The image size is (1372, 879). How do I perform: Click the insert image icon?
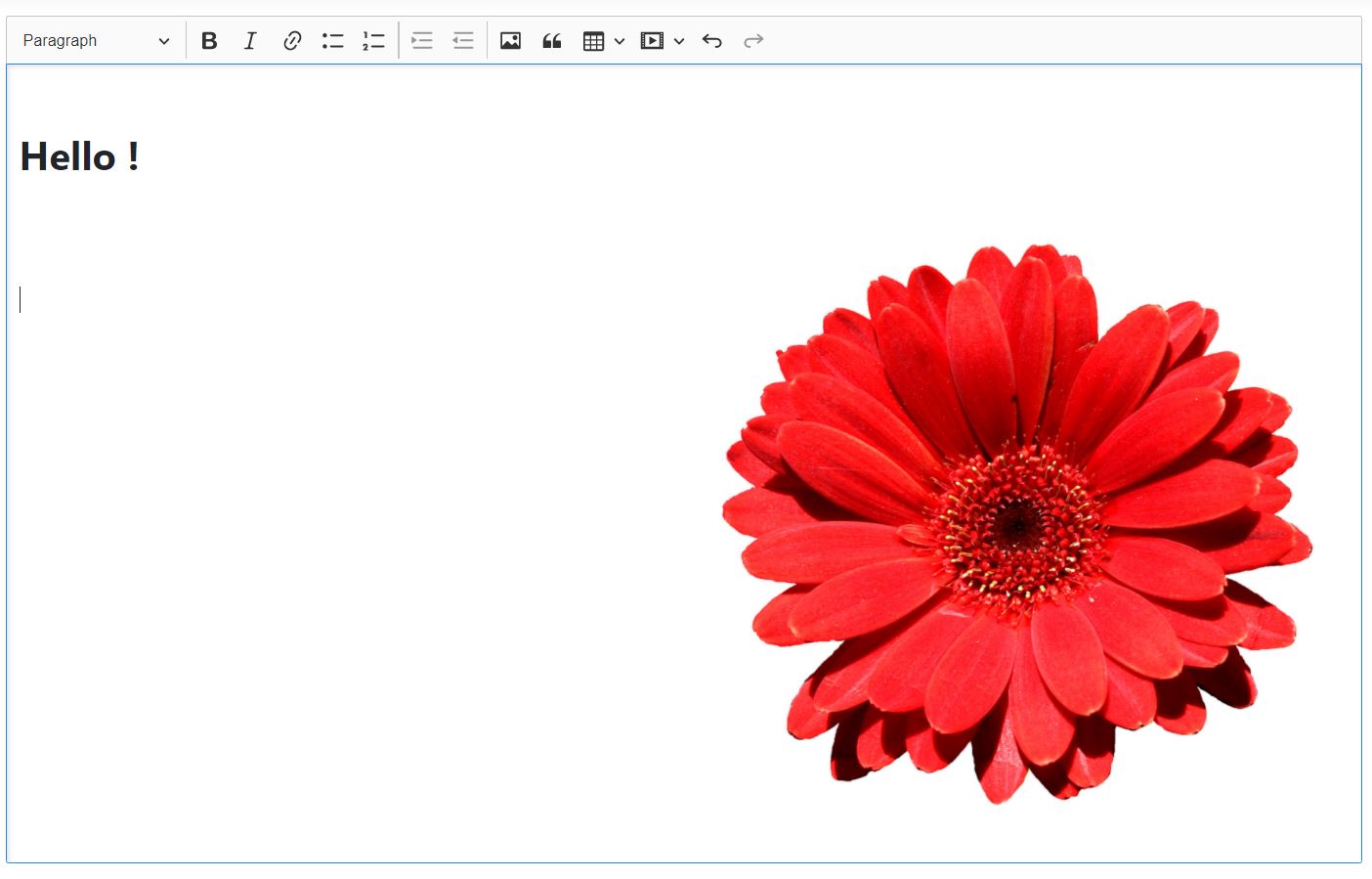click(x=510, y=41)
